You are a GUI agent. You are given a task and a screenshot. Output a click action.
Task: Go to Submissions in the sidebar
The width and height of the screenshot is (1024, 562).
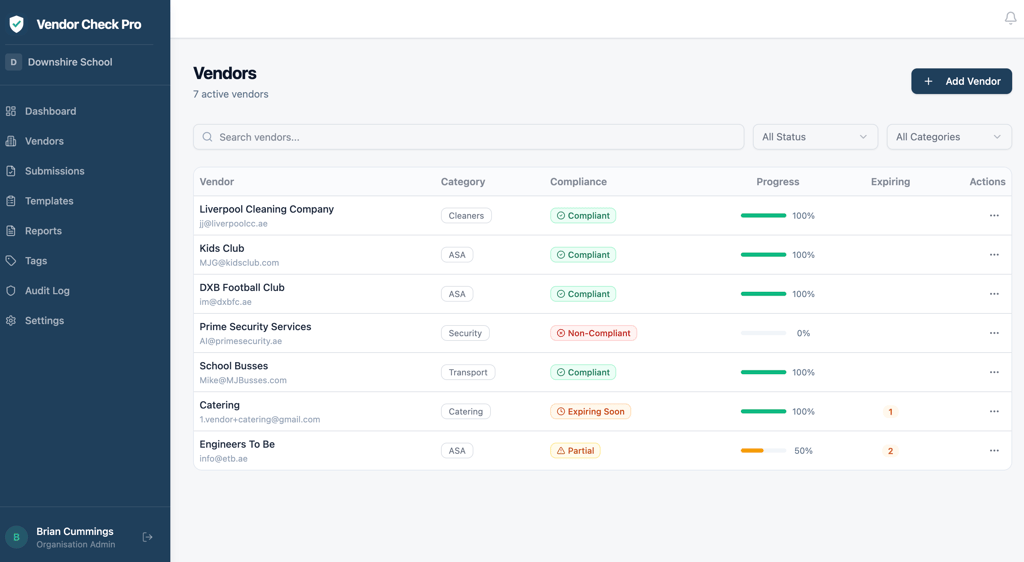click(x=54, y=171)
